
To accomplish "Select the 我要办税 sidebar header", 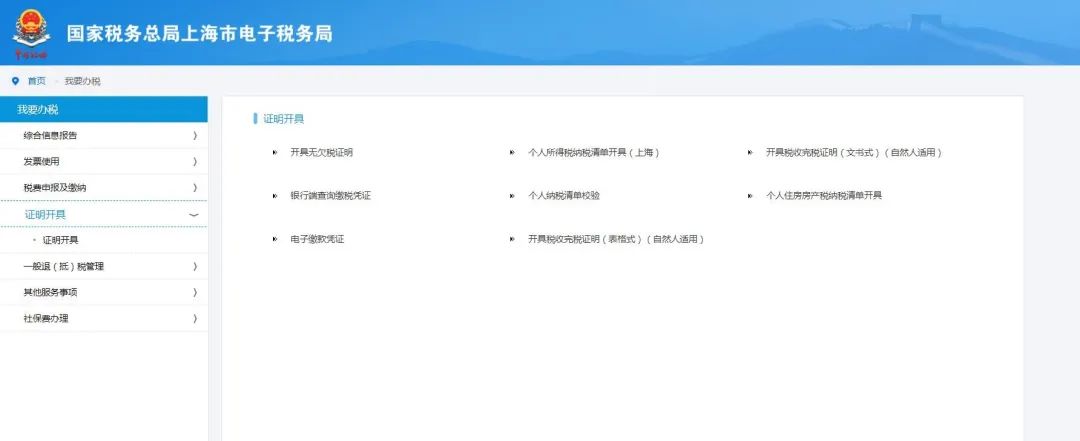I will click(103, 110).
